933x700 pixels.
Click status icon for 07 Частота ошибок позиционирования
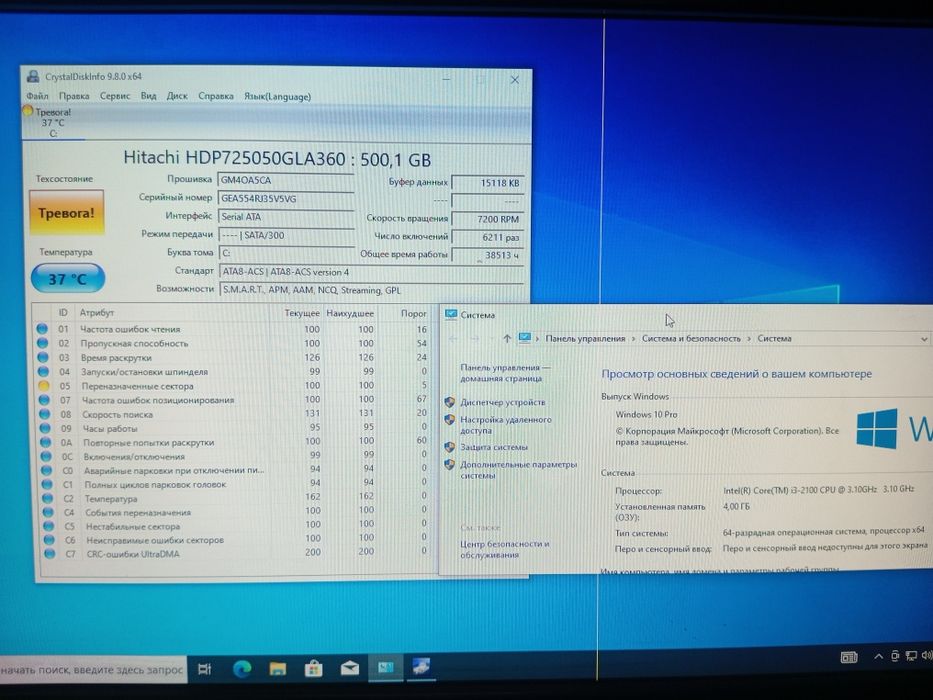[x=45, y=400]
